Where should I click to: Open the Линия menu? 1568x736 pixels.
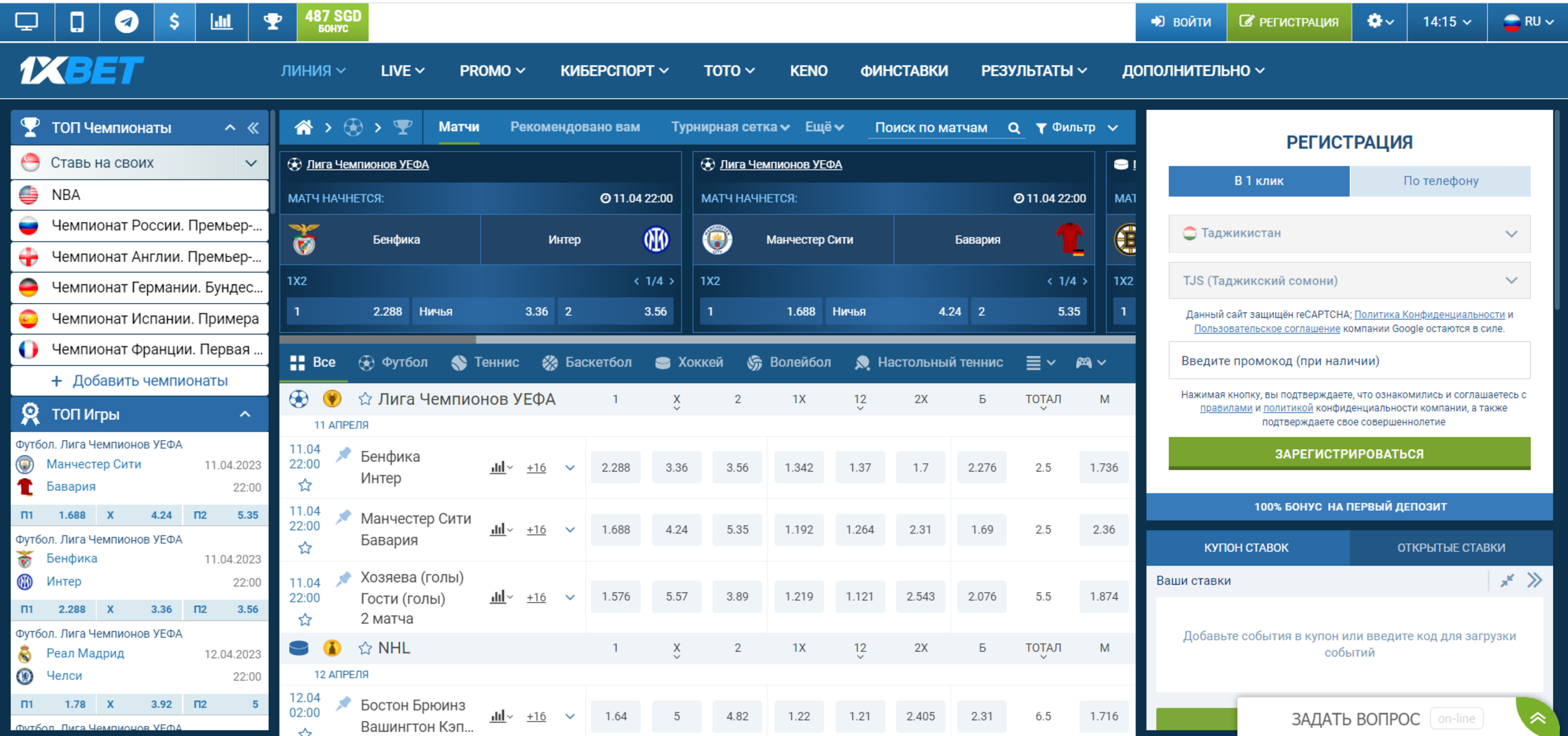coord(313,71)
